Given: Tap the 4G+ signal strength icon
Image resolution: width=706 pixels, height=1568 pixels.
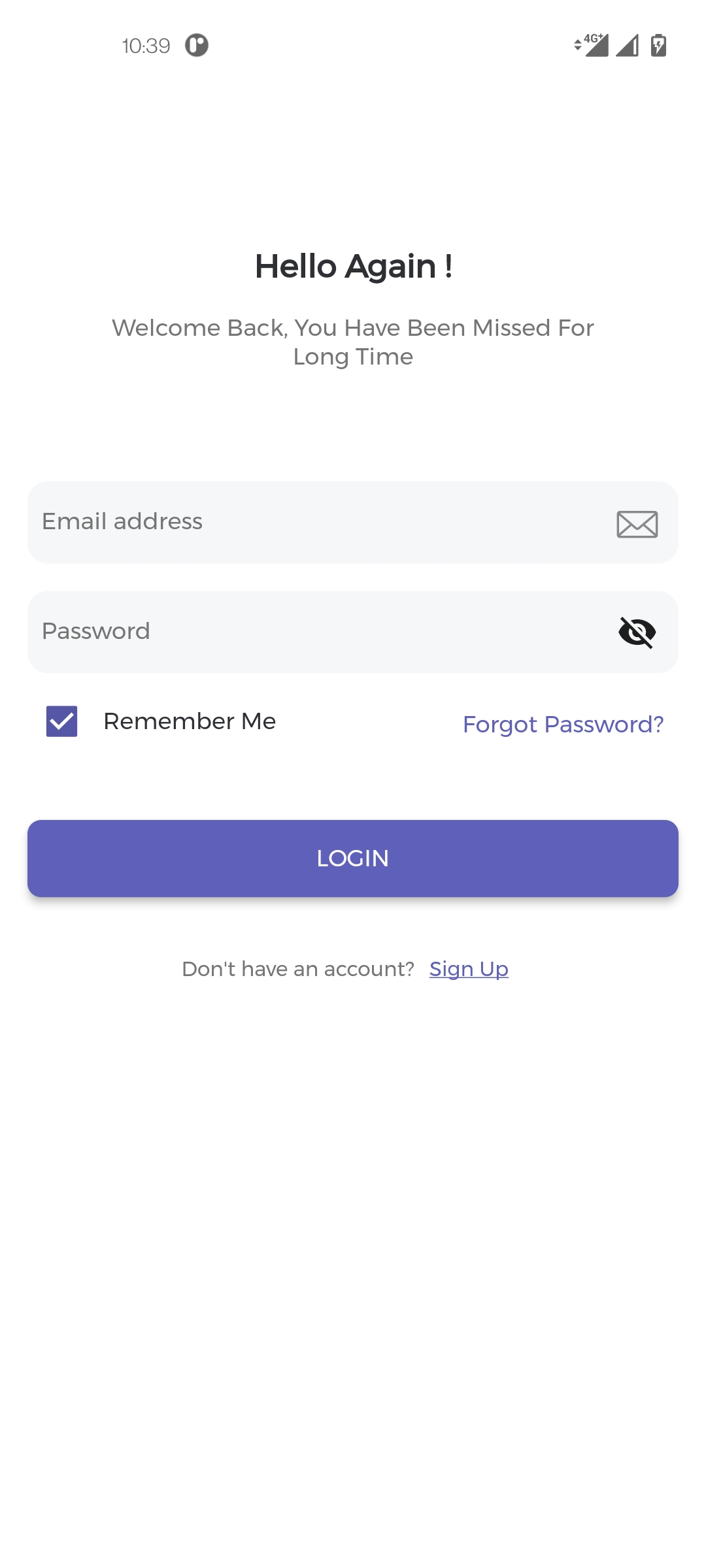Looking at the screenshot, I should tap(596, 45).
